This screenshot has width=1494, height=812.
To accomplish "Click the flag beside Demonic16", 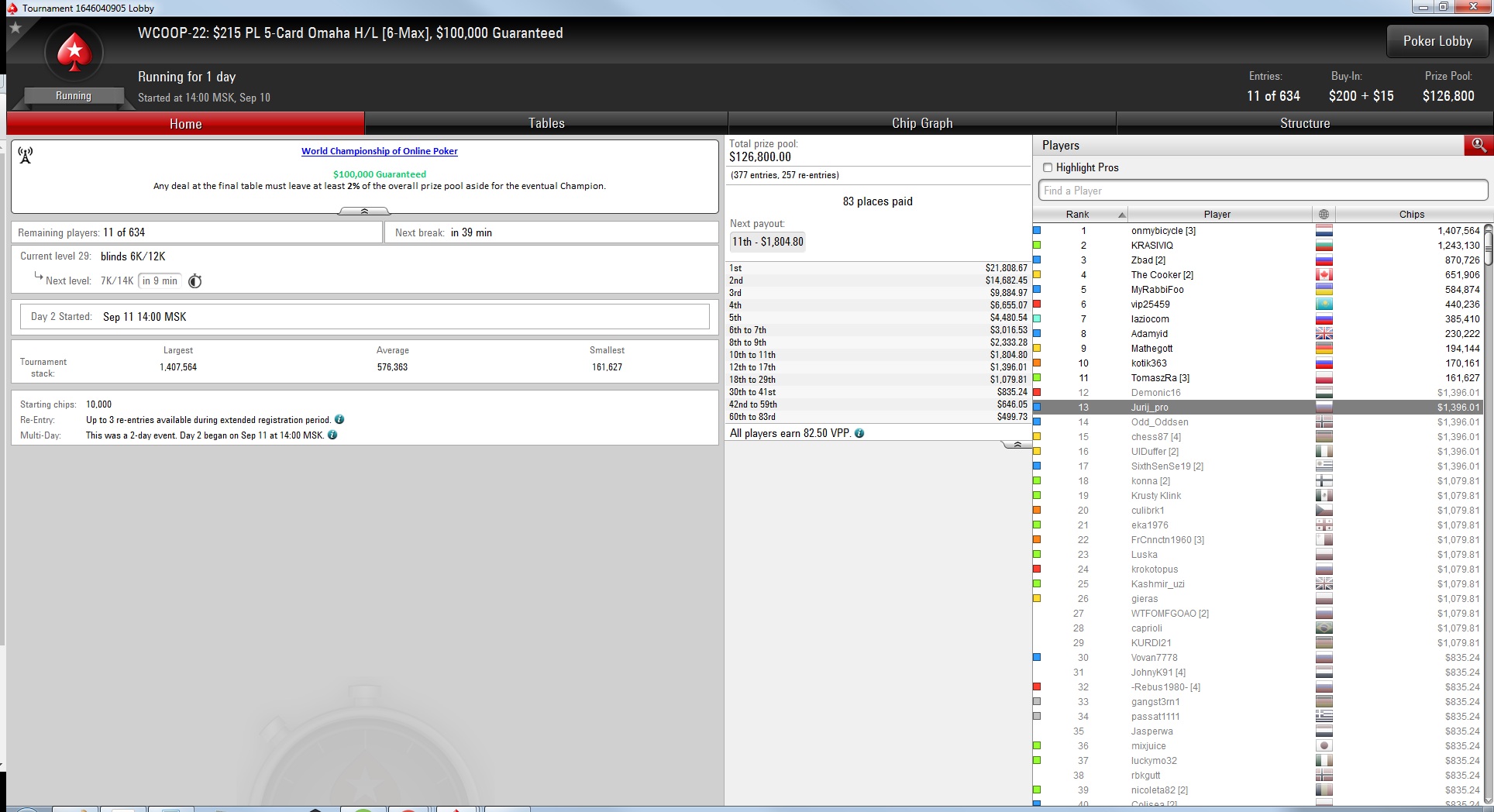I will (1324, 393).
